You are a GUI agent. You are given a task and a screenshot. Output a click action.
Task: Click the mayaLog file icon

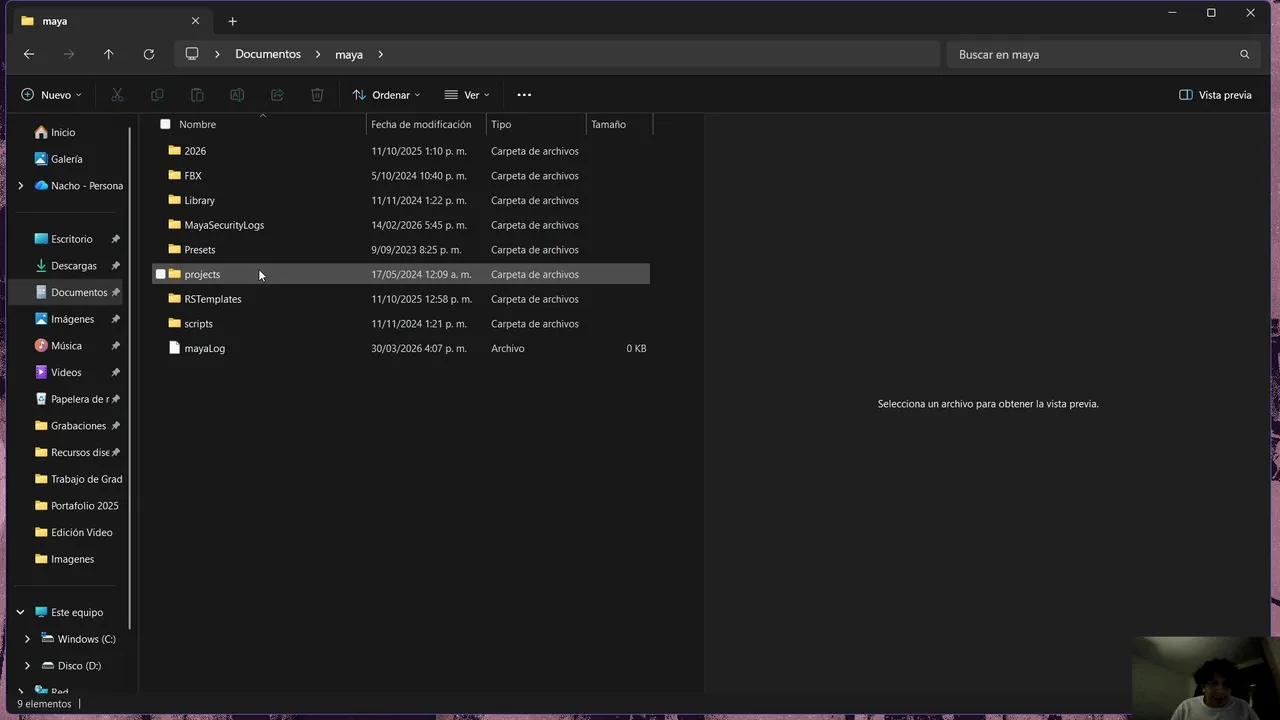point(174,348)
